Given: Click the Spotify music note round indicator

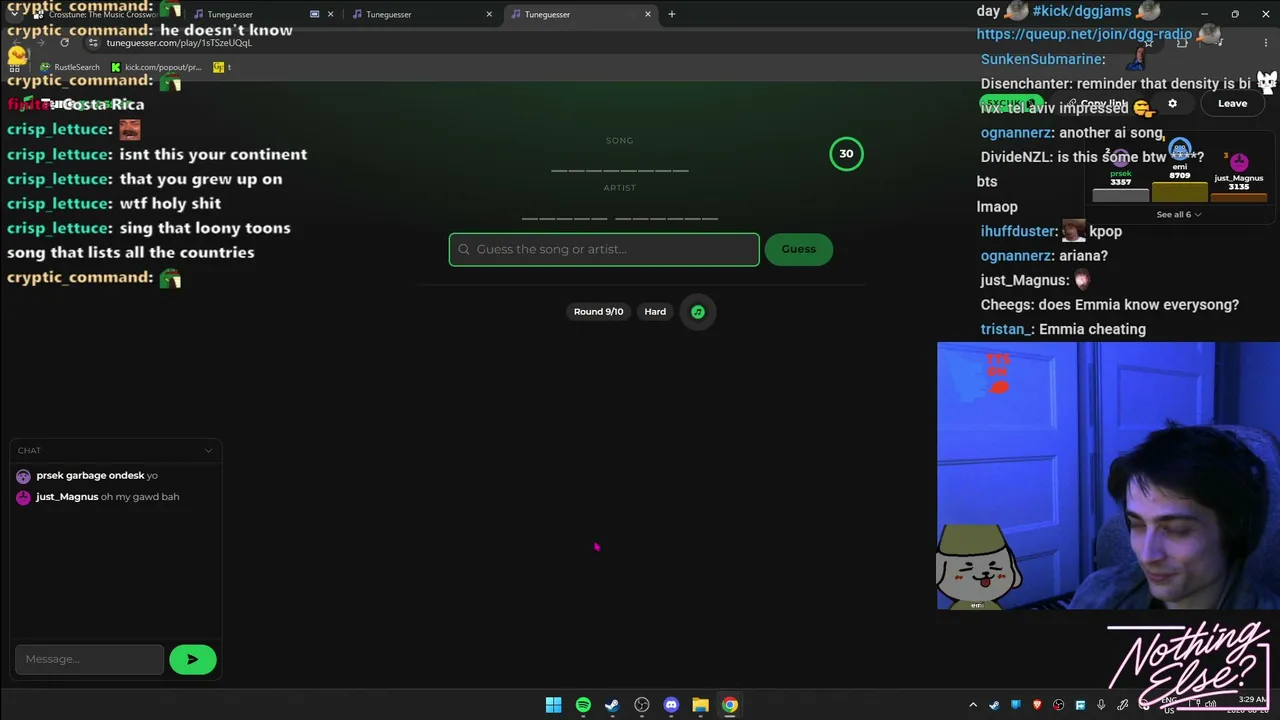Looking at the screenshot, I should (x=698, y=312).
